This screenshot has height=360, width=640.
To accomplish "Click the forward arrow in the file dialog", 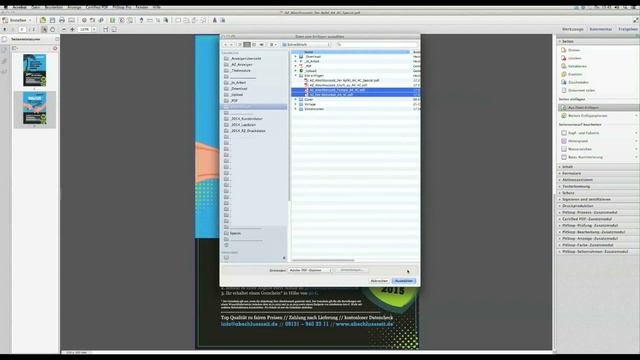I will coord(231,44).
